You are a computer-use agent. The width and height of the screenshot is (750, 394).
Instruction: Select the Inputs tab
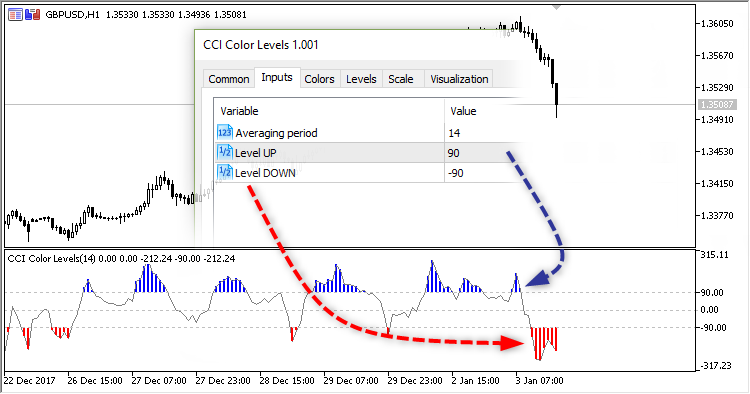tap(277, 77)
